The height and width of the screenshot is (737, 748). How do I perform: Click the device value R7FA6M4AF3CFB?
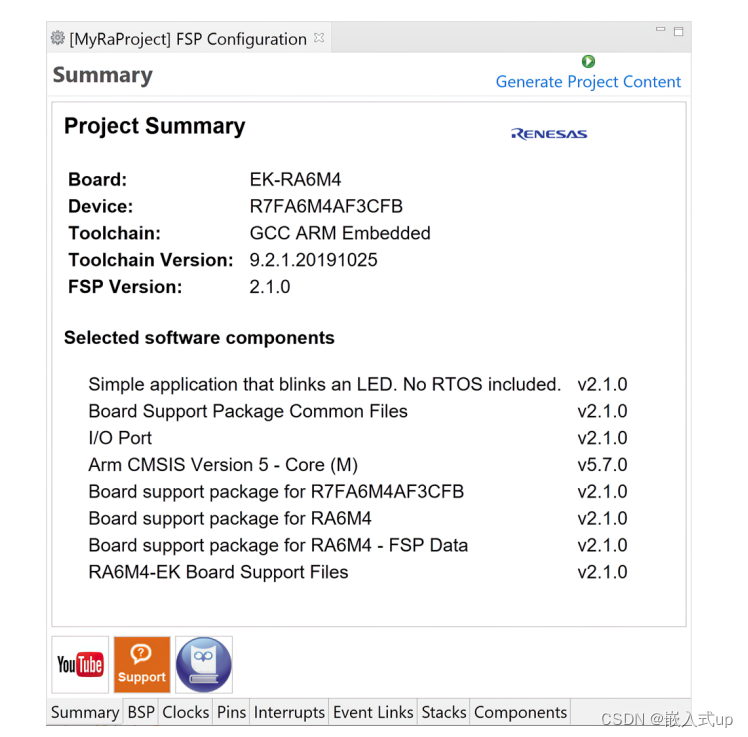(x=326, y=207)
